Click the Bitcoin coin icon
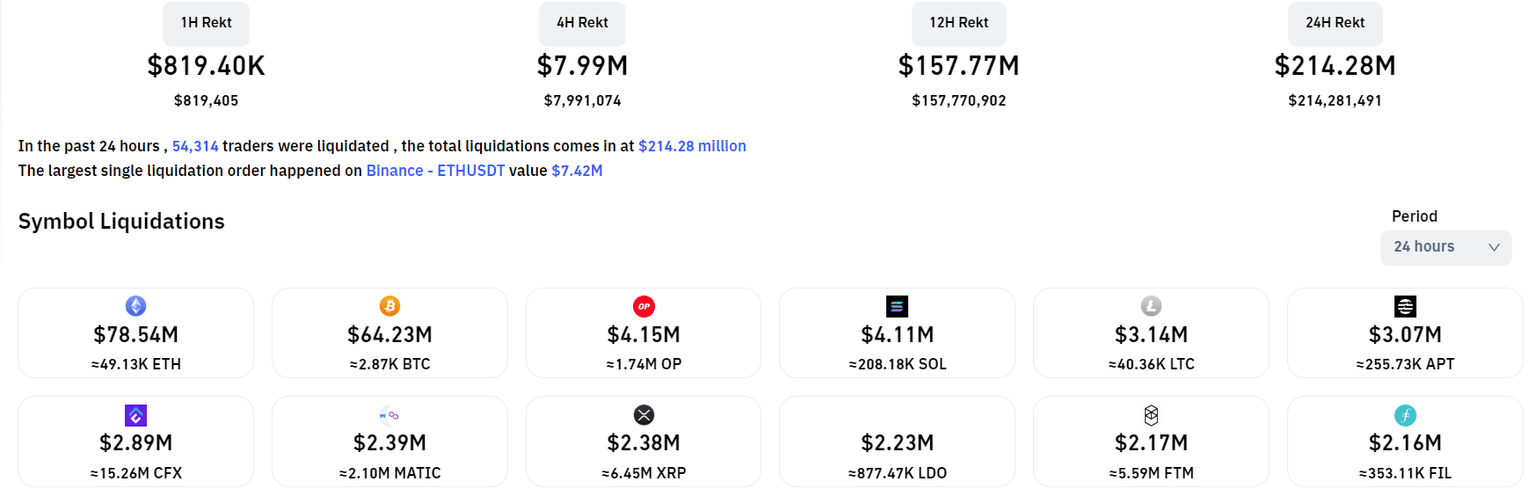 [x=390, y=306]
